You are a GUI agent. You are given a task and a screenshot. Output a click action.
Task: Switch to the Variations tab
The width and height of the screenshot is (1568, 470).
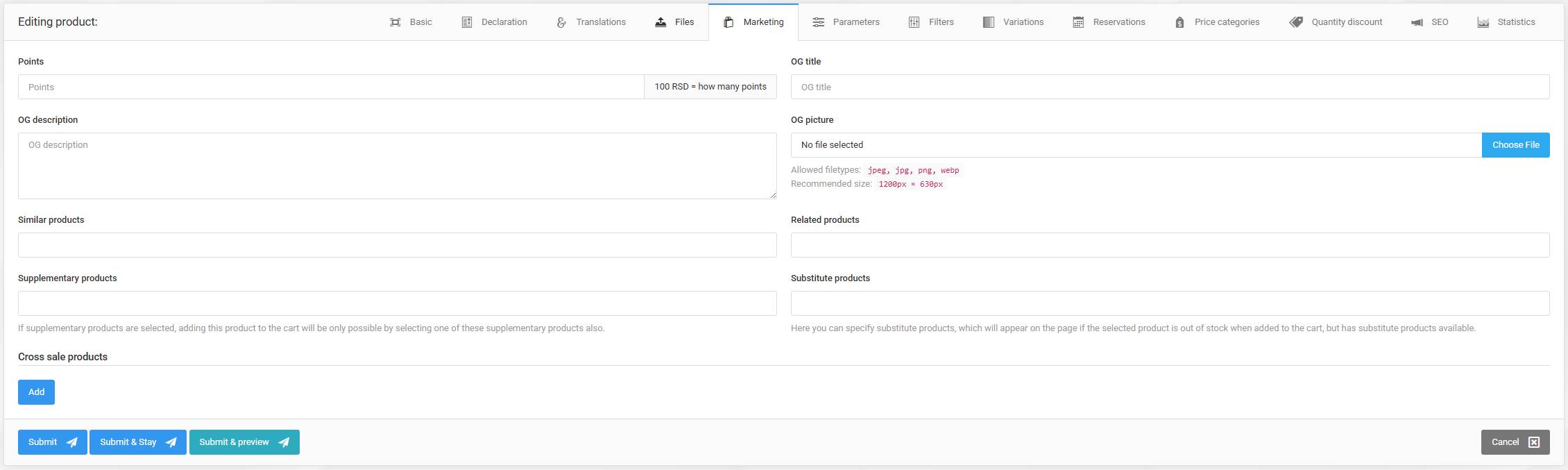coord(1013,22)
